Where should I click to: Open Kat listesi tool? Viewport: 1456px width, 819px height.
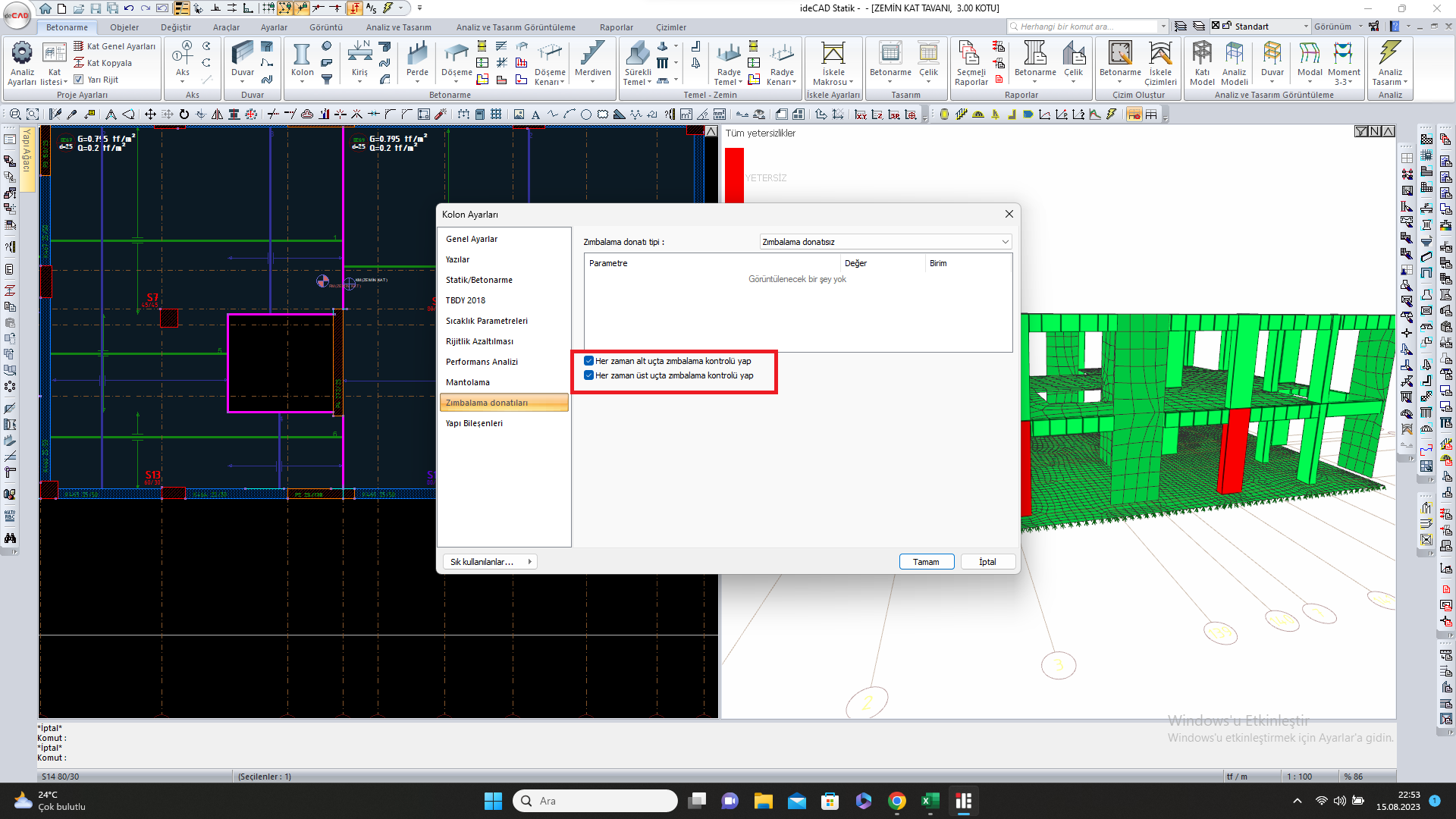[x=54, y=63]
